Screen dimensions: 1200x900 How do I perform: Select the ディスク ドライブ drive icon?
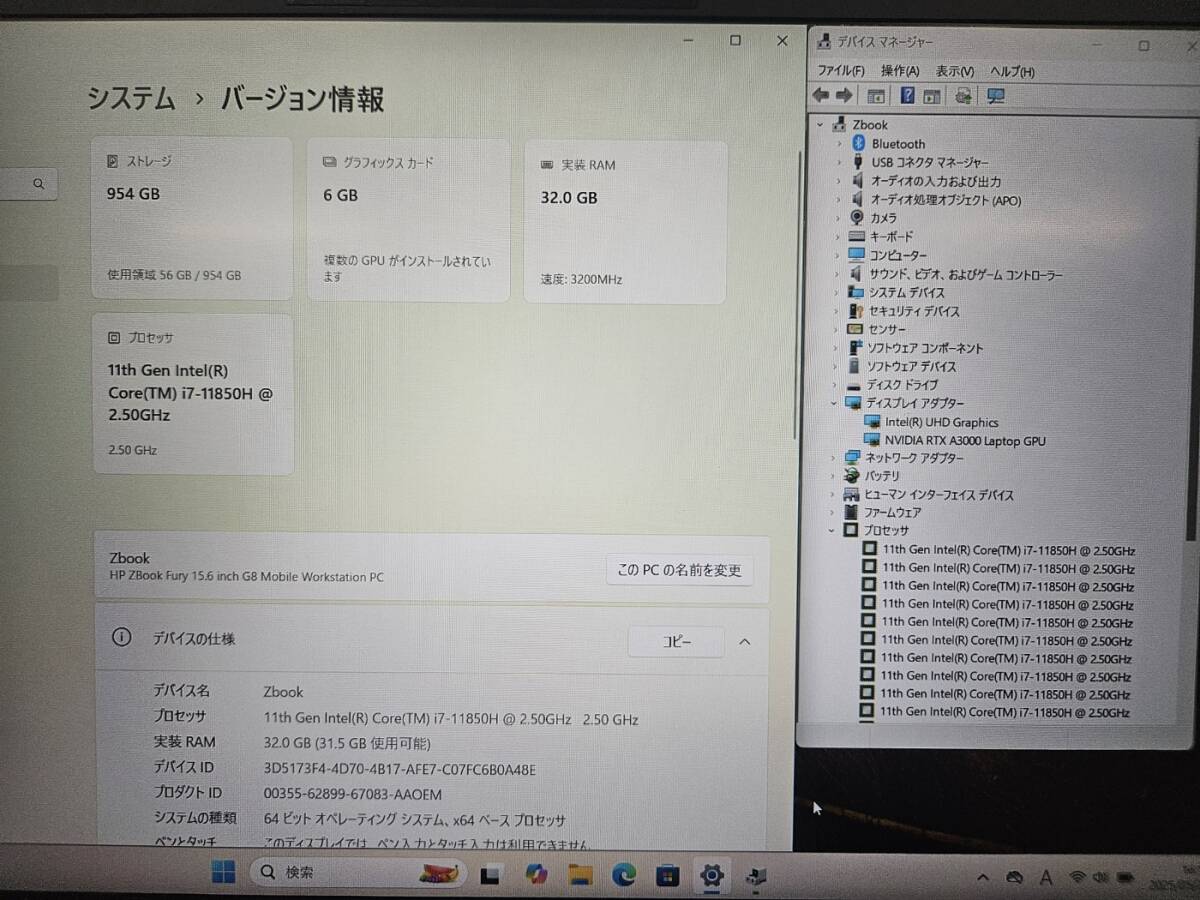coord(854,385)
